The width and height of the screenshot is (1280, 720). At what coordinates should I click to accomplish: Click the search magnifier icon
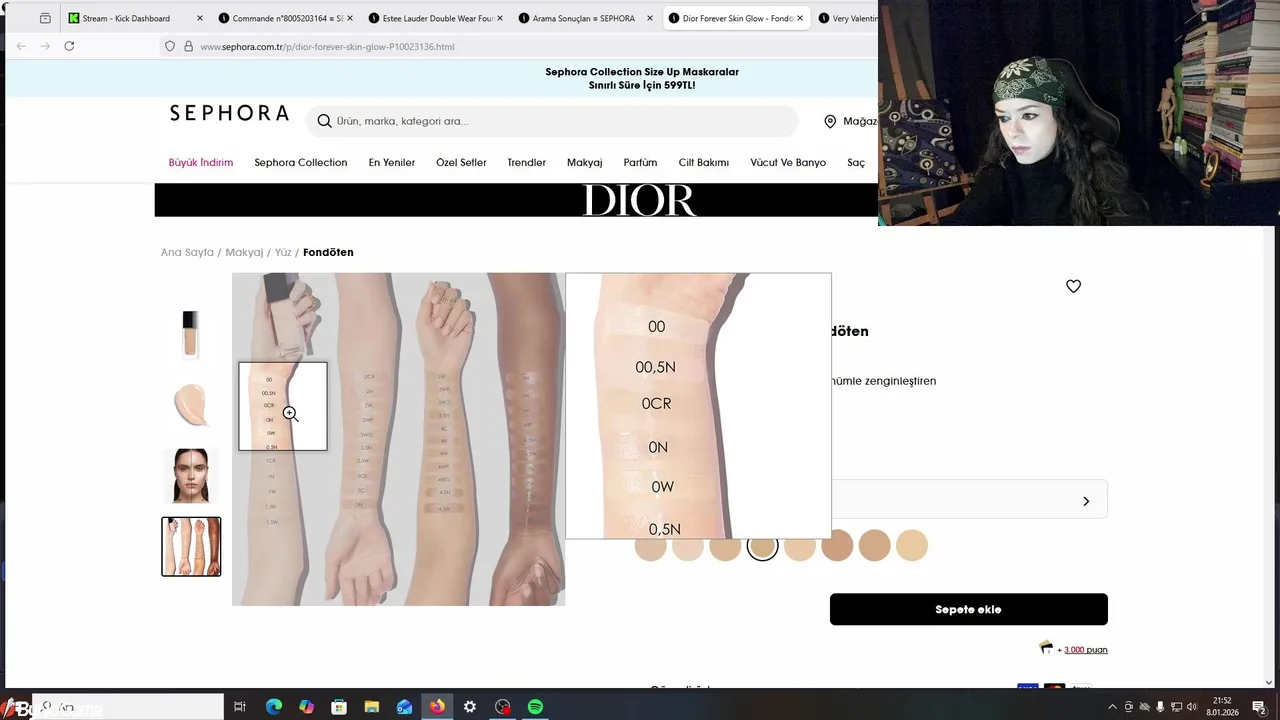324,121
